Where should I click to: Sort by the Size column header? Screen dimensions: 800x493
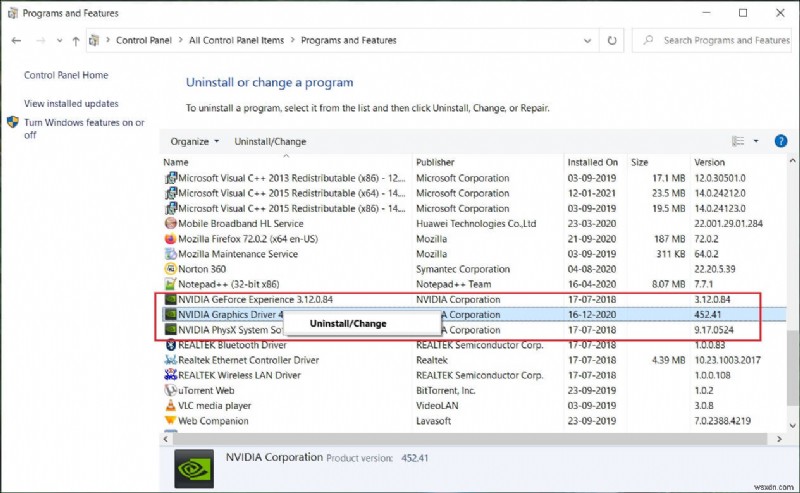(639, 162)
